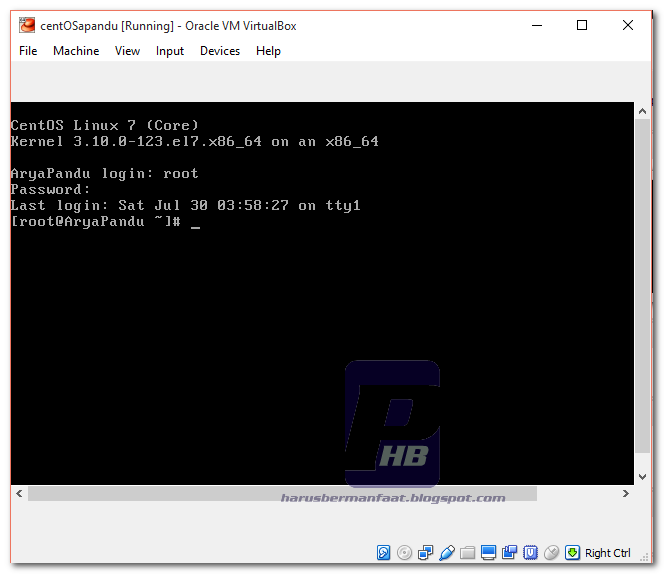This screenshot has width=664, height=574.
Task: Click the 'Password:' line in the terminal
Action: tap(50, 189)
